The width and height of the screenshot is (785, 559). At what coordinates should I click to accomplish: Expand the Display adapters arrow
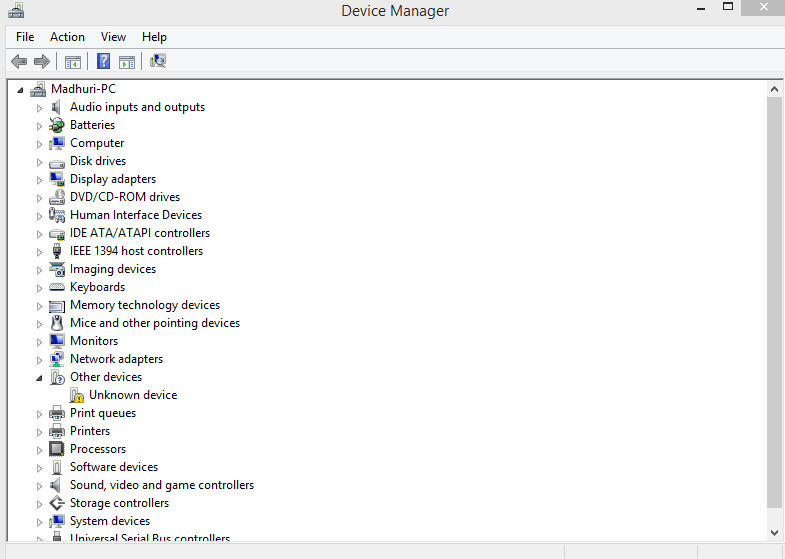[39, 180]
